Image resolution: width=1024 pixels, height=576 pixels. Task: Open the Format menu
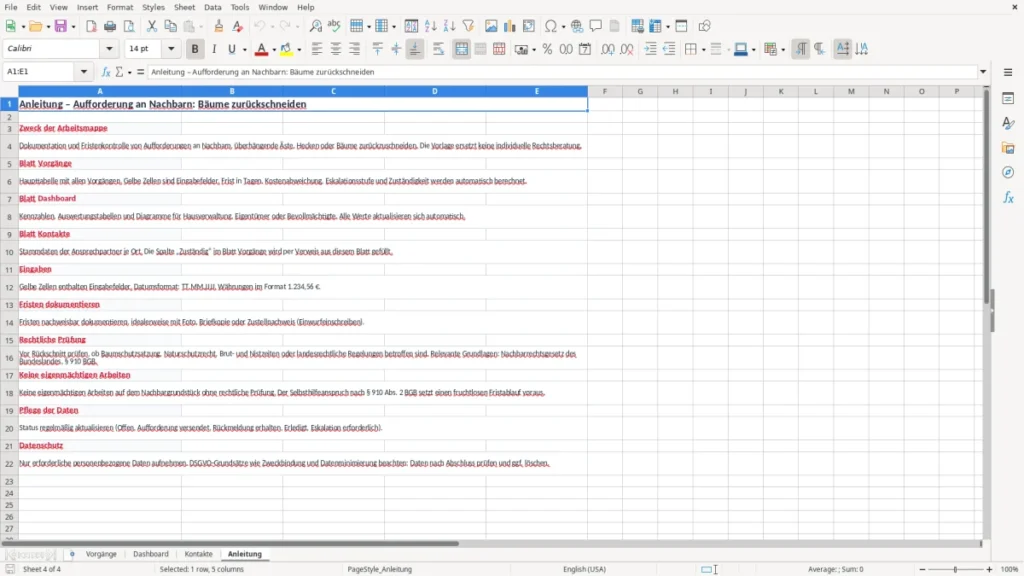[x=120, y=7]
